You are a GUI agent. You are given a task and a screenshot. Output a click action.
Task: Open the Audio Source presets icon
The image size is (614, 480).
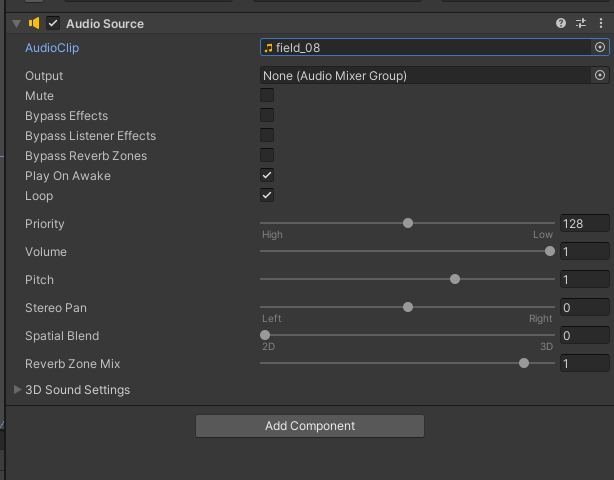[x=581, y=23]
